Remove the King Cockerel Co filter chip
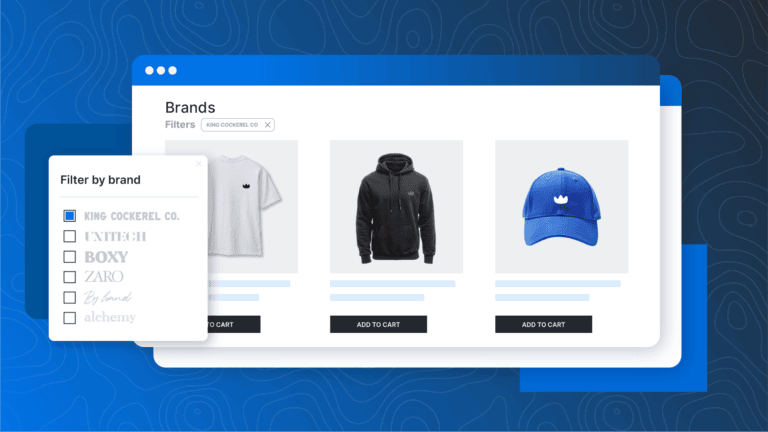The height and width of the screenshot is (432, 768). (267, 125)
